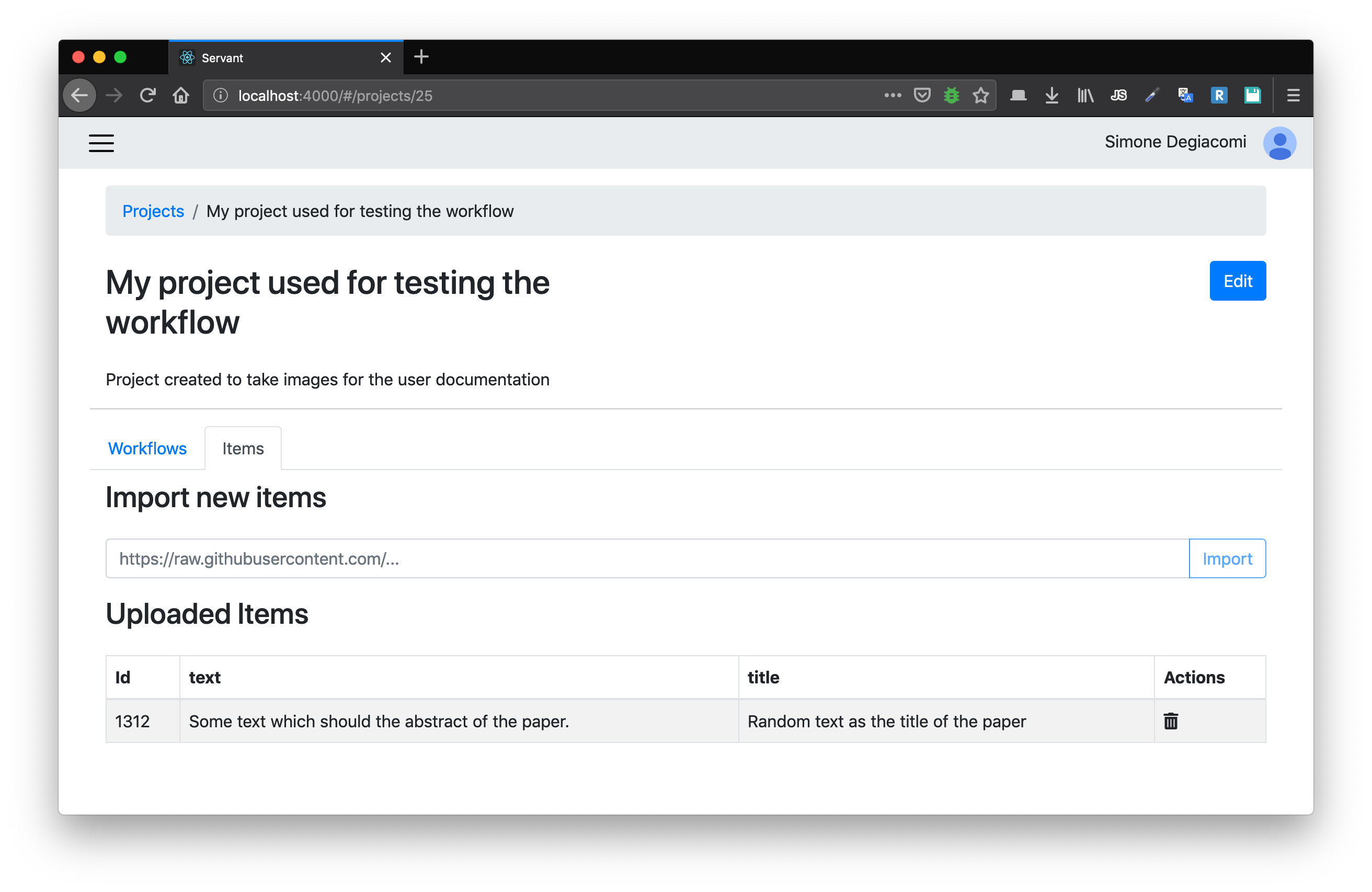
Task: Open a new browser tab
Action: click(x=421, y=57)
